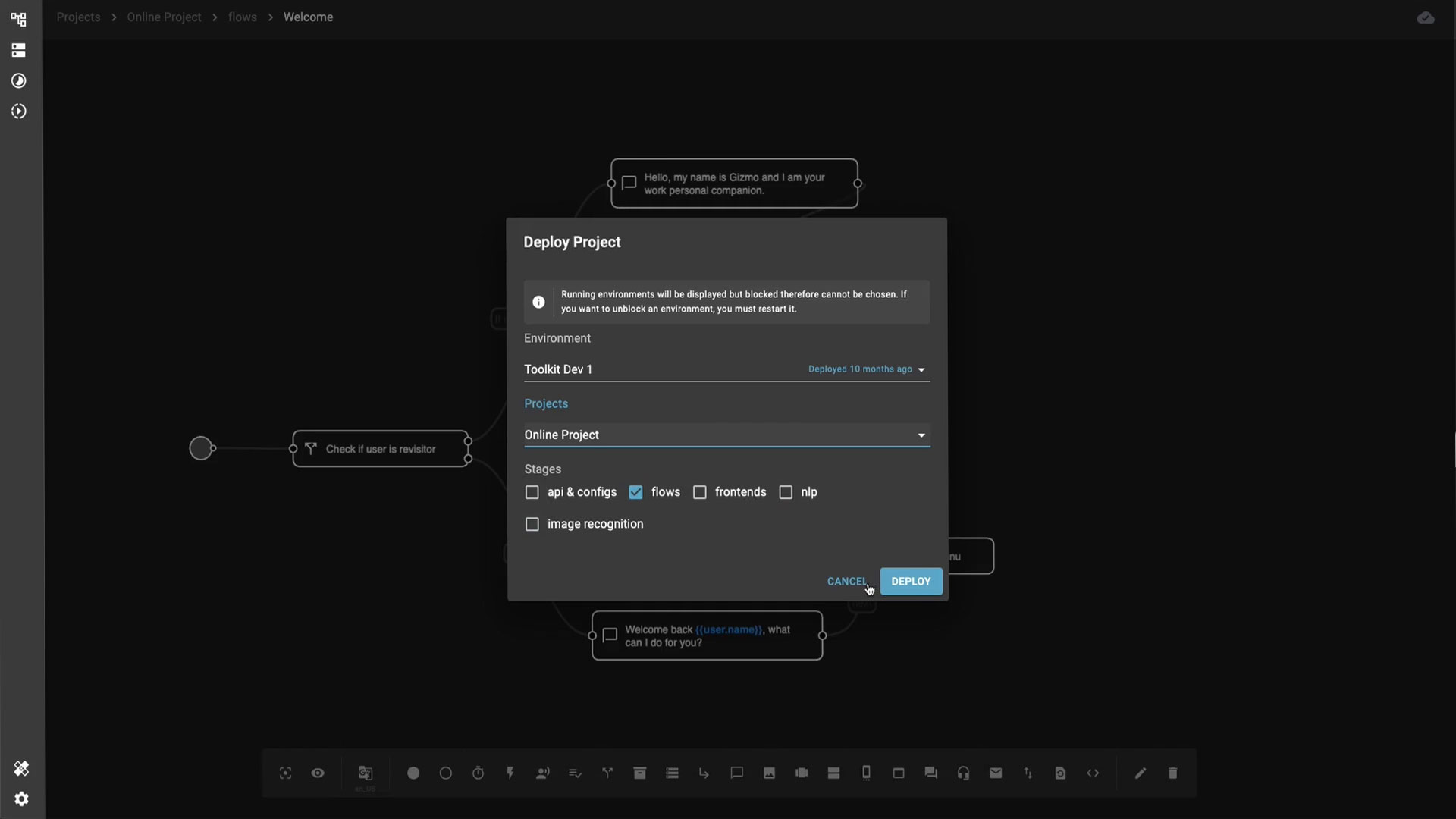Screen dimensions: 1456x819
Task: Go to flows breadcrumb
Action: [x=243, y=17]
